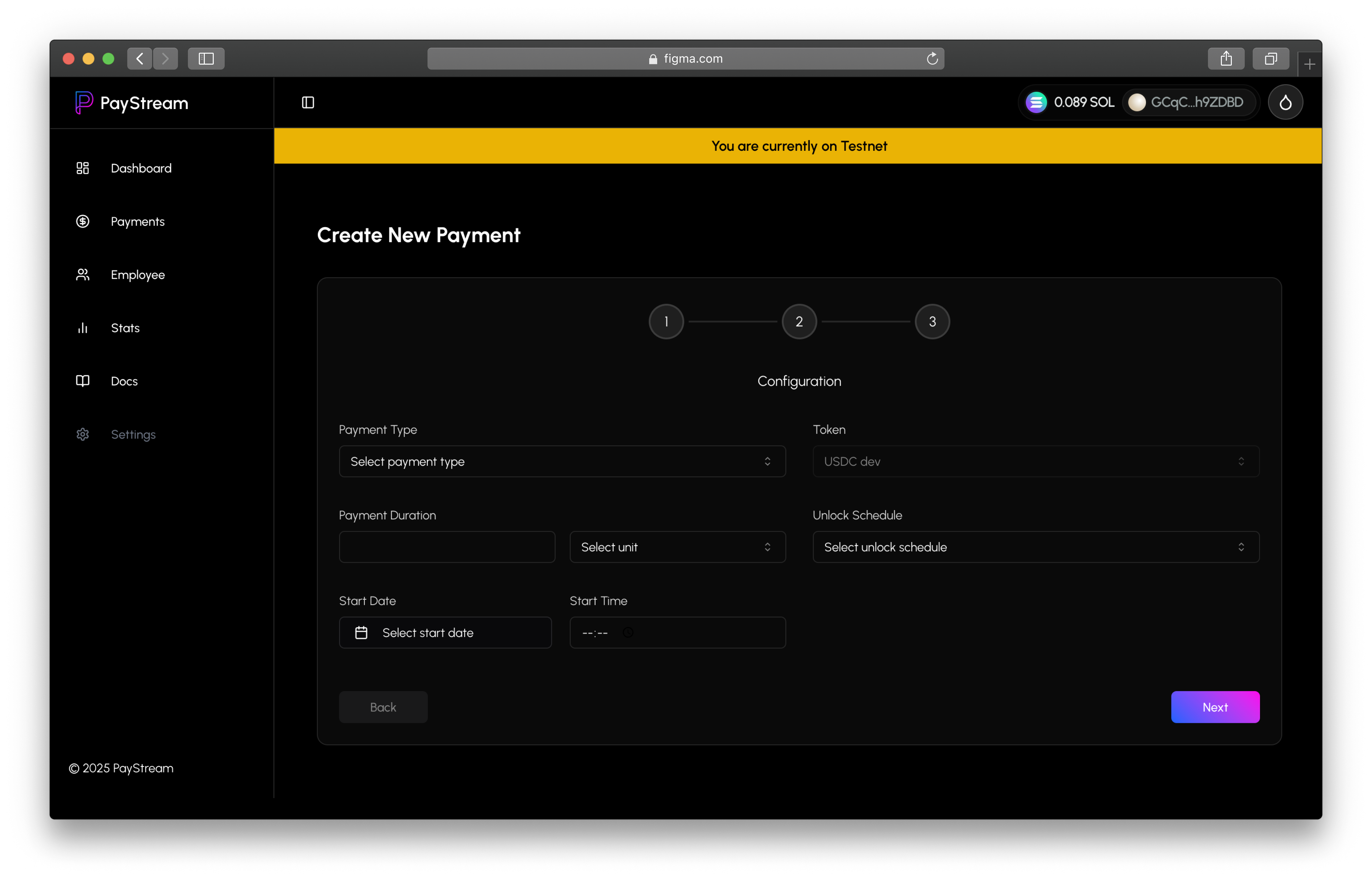1372x879 pixels.
Task: Jump to step 3 circle
Action: coord(932,322)
